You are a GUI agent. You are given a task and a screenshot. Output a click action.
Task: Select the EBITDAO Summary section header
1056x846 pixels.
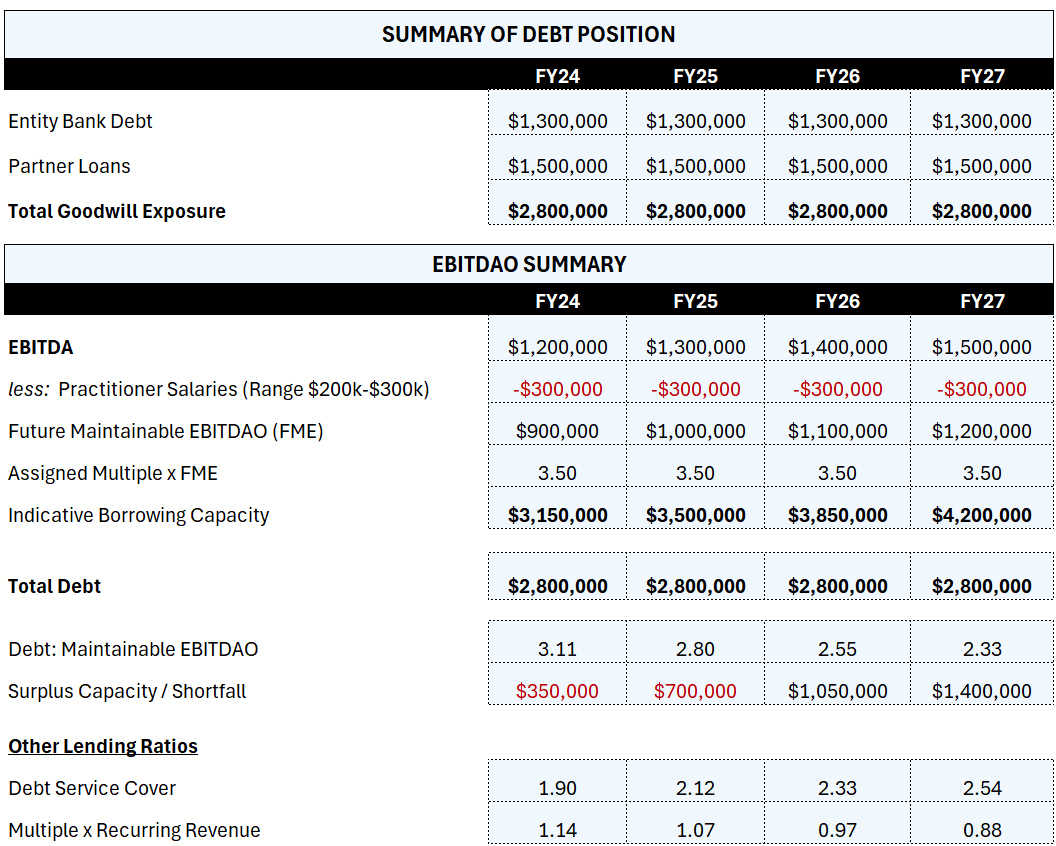tap(528, 264)
